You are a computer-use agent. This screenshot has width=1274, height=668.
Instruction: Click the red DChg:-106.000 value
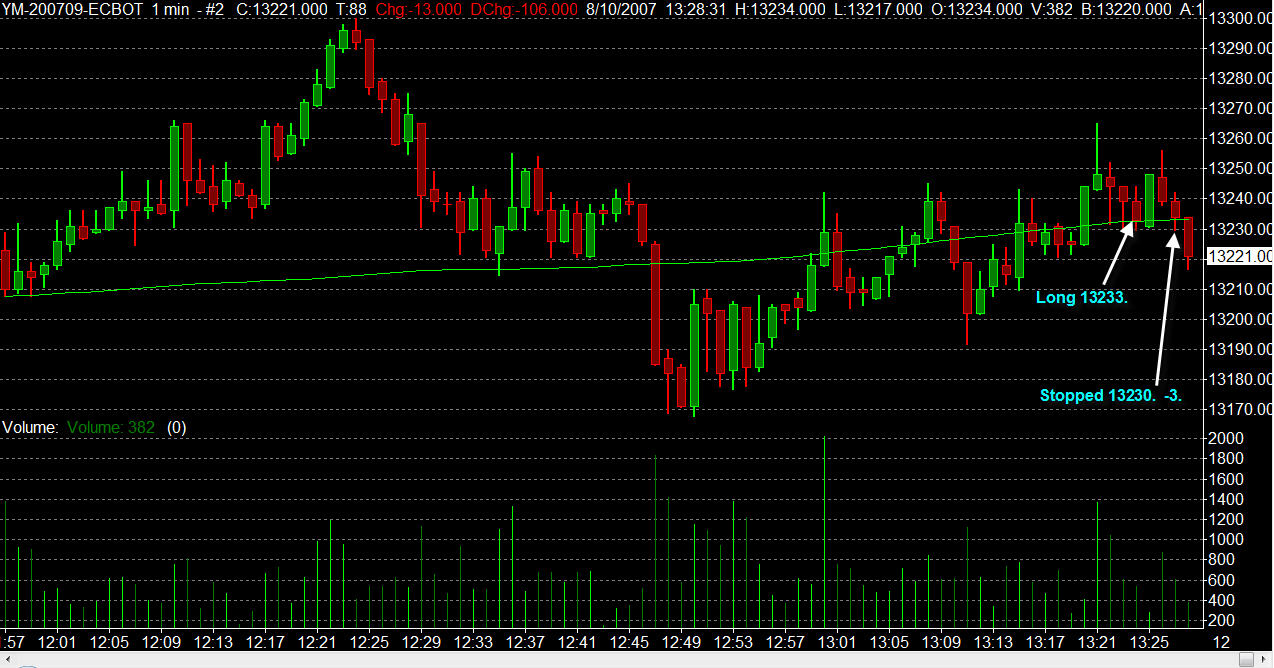pyautogui.click(x=524, y=9)
